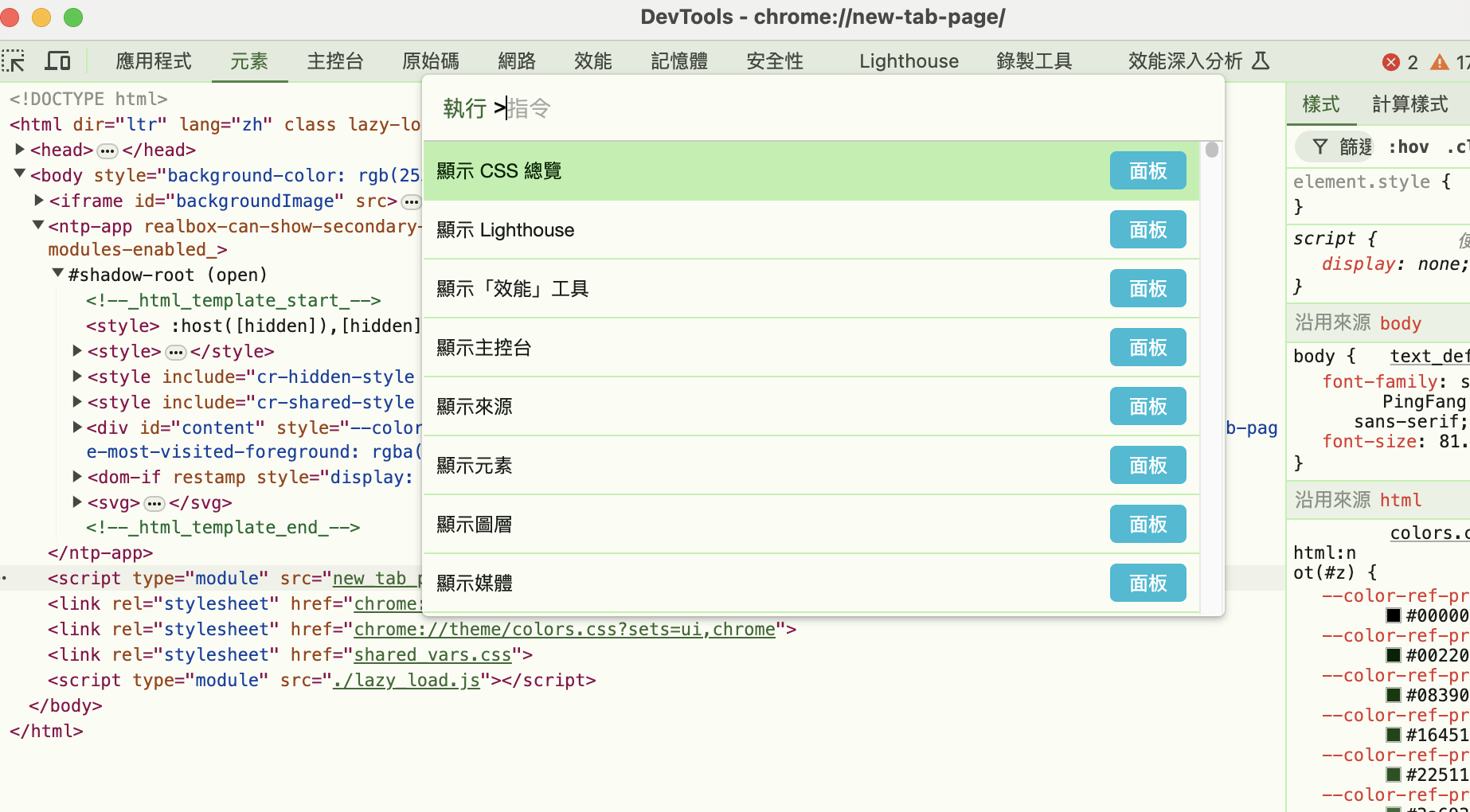This screenshot has width=1470, height=812.
Task: Click 面板 button for 顯示主控台
Action: (x=1148, y=348)
